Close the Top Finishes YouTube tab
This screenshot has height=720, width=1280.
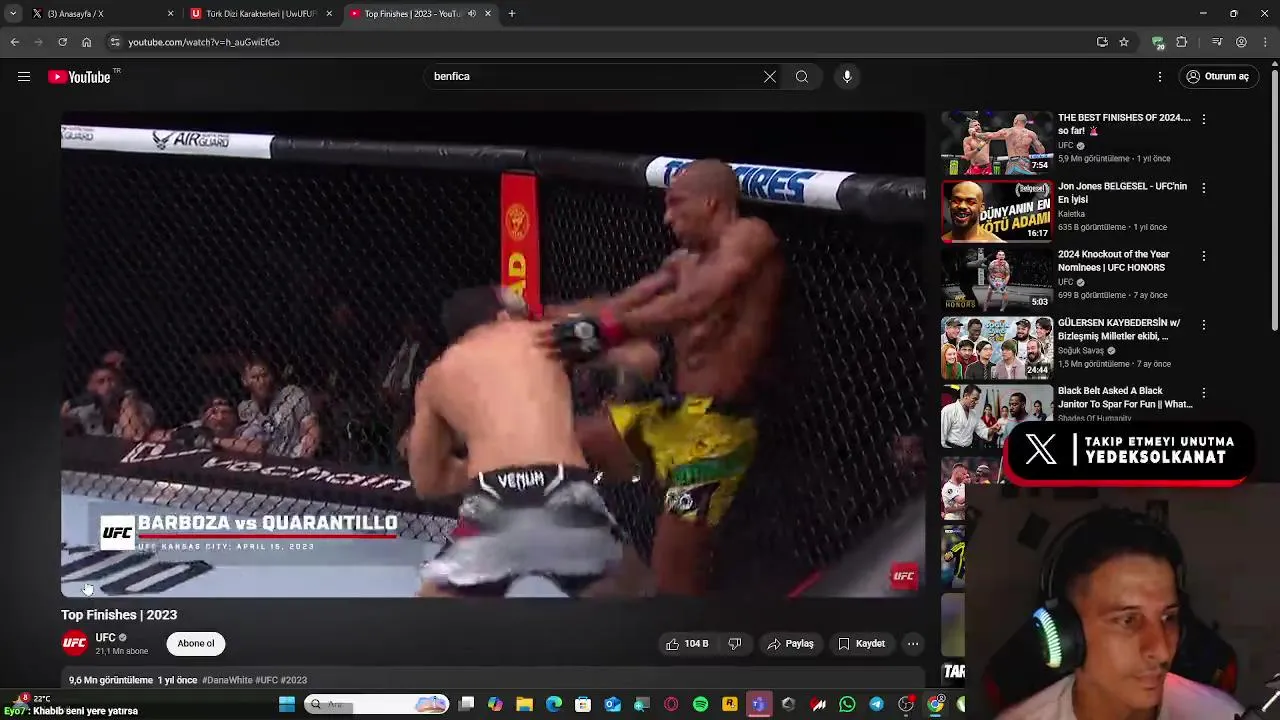(x=488, y=14)
